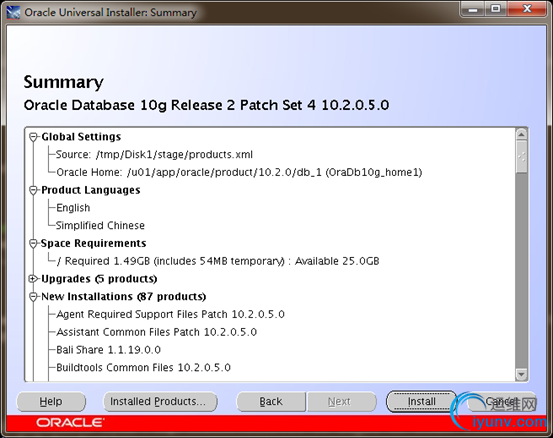
Task: Click the scrollbar up arrow
Action: point(521,134)
